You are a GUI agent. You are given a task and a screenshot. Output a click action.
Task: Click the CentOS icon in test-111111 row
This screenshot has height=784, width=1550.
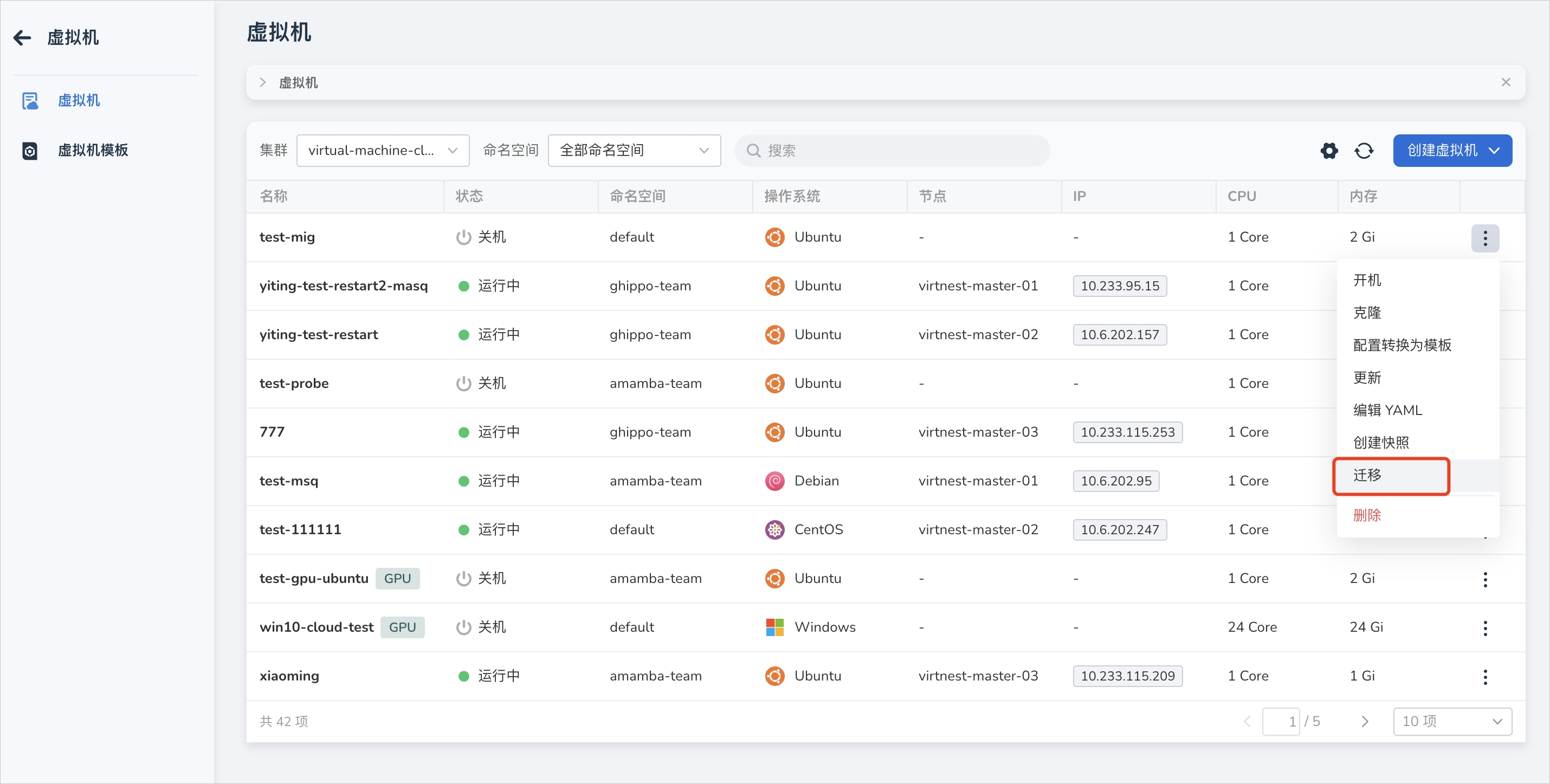coord(774,529)
